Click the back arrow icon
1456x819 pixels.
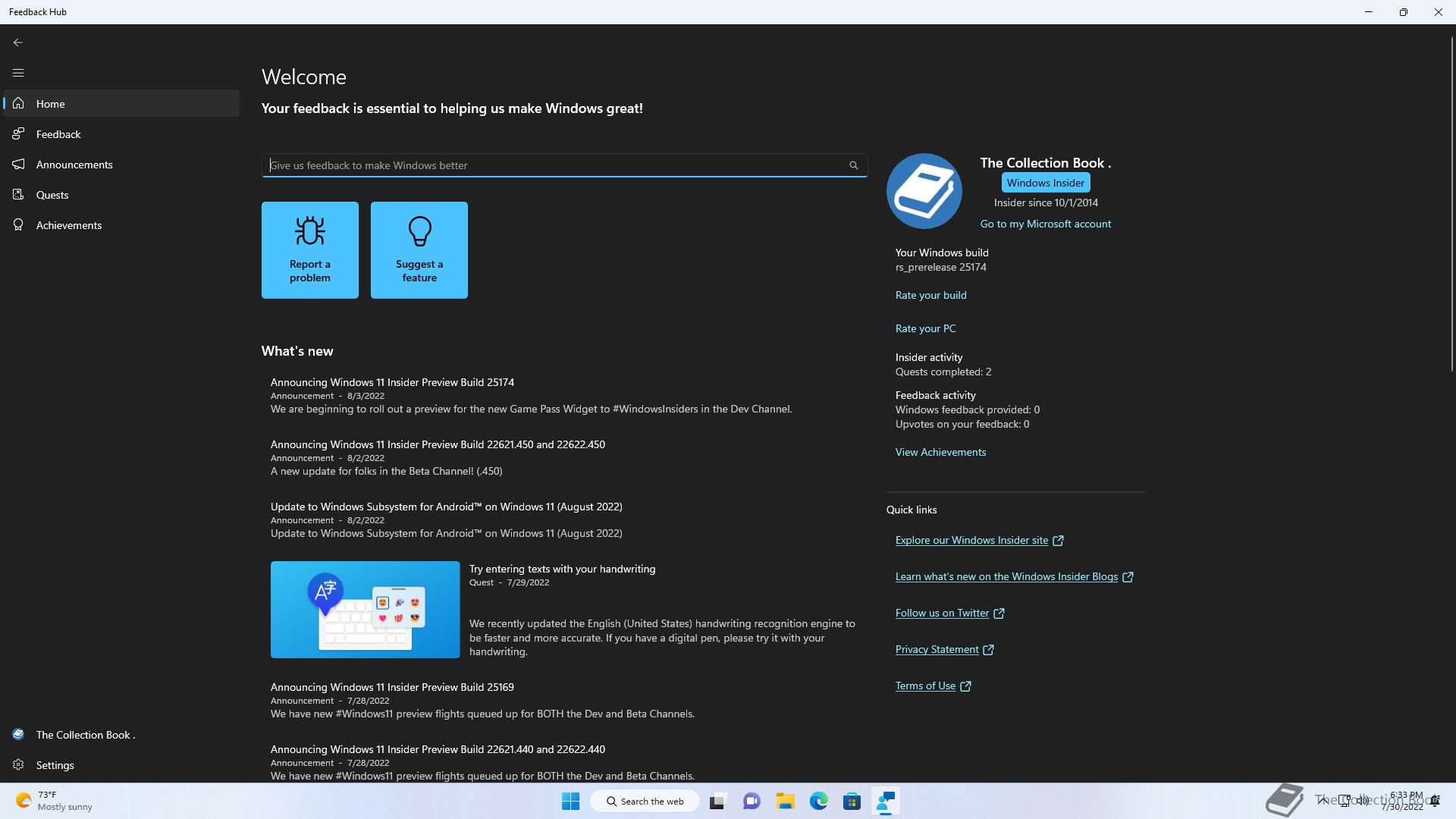18,42
